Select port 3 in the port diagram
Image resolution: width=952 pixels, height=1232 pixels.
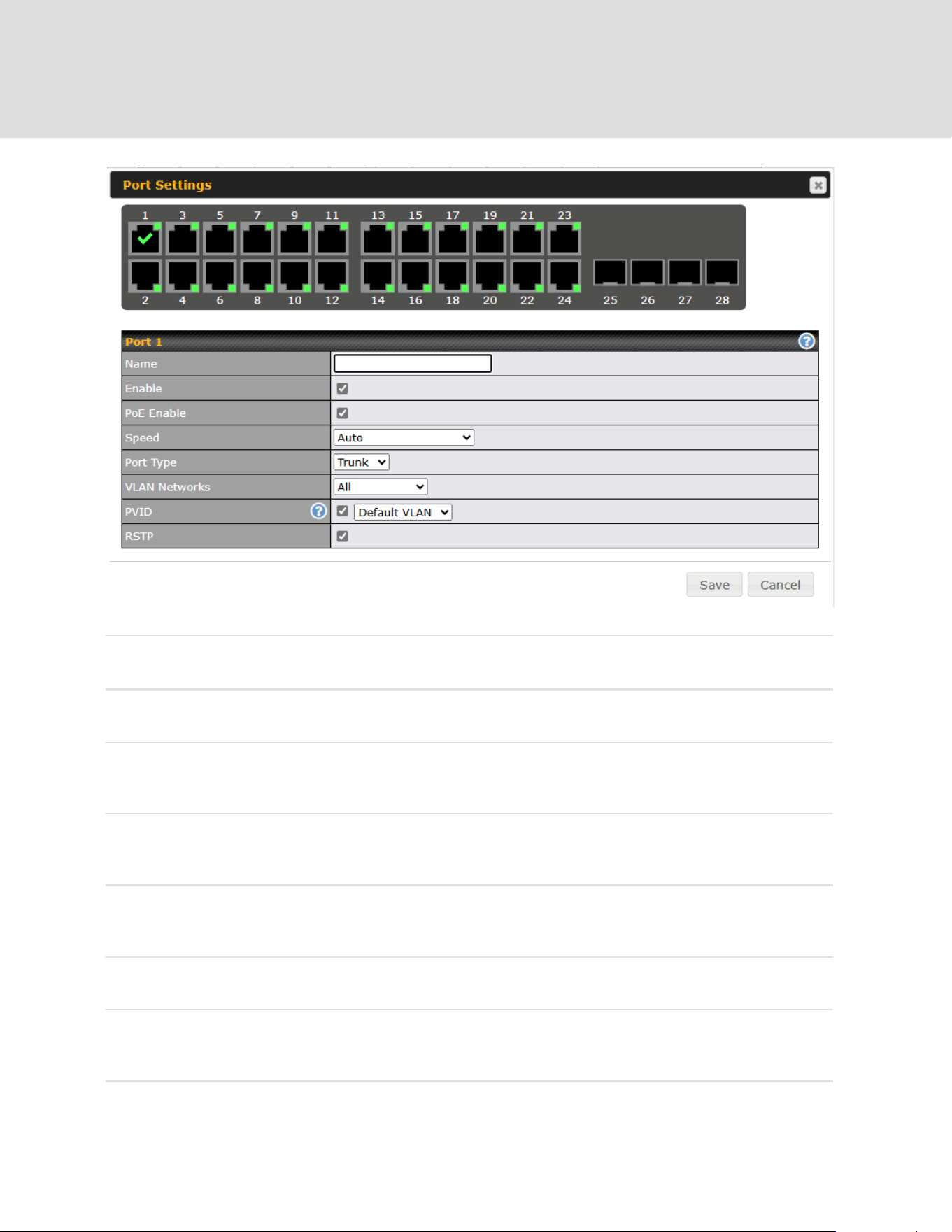183,239
